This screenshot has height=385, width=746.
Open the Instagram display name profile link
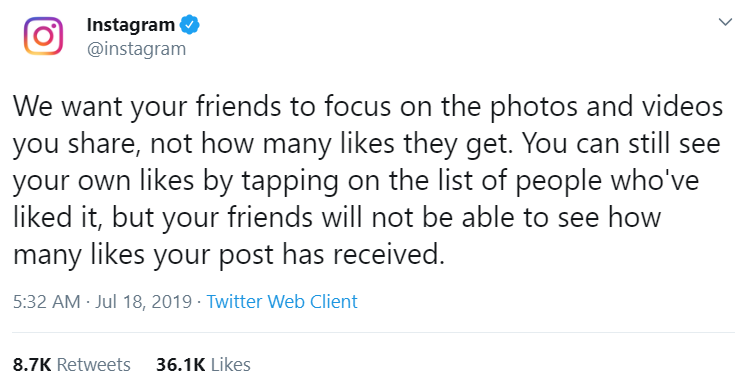131,25
